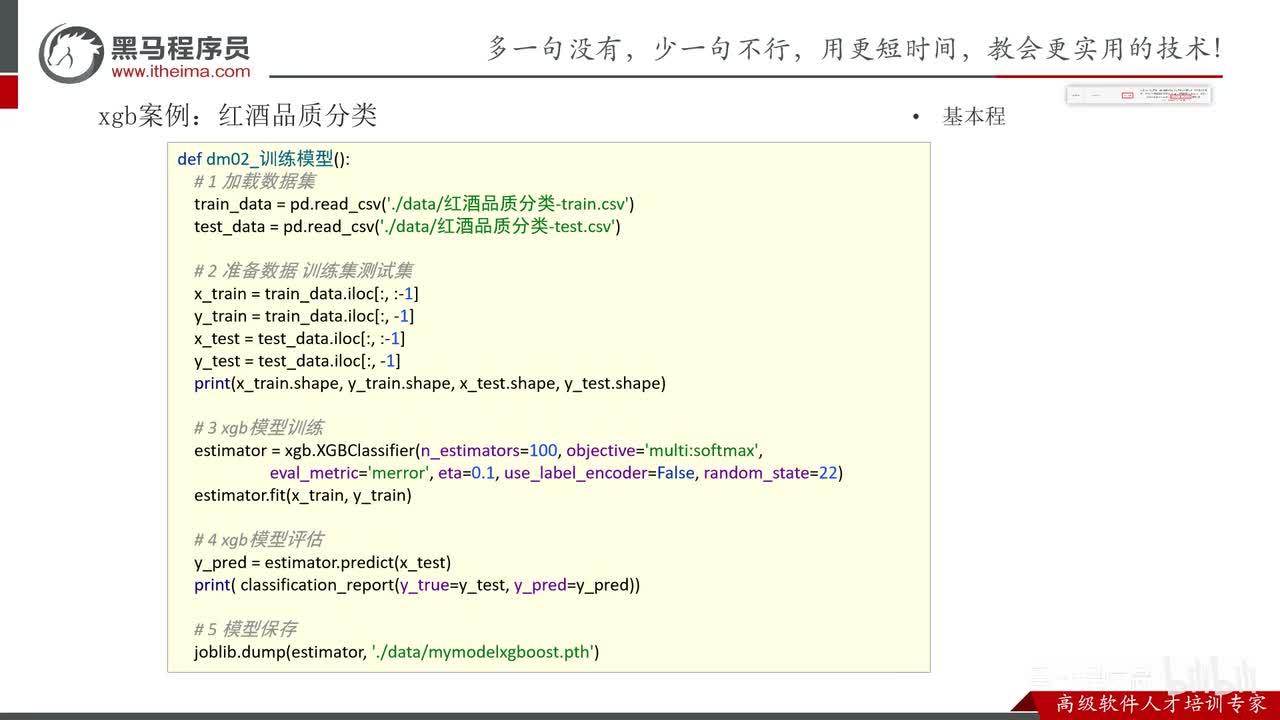This screenshot has width=1280, height=720.
Task: Click the comment # 3 xgb模型训练
Action: [x=259, y=427]
